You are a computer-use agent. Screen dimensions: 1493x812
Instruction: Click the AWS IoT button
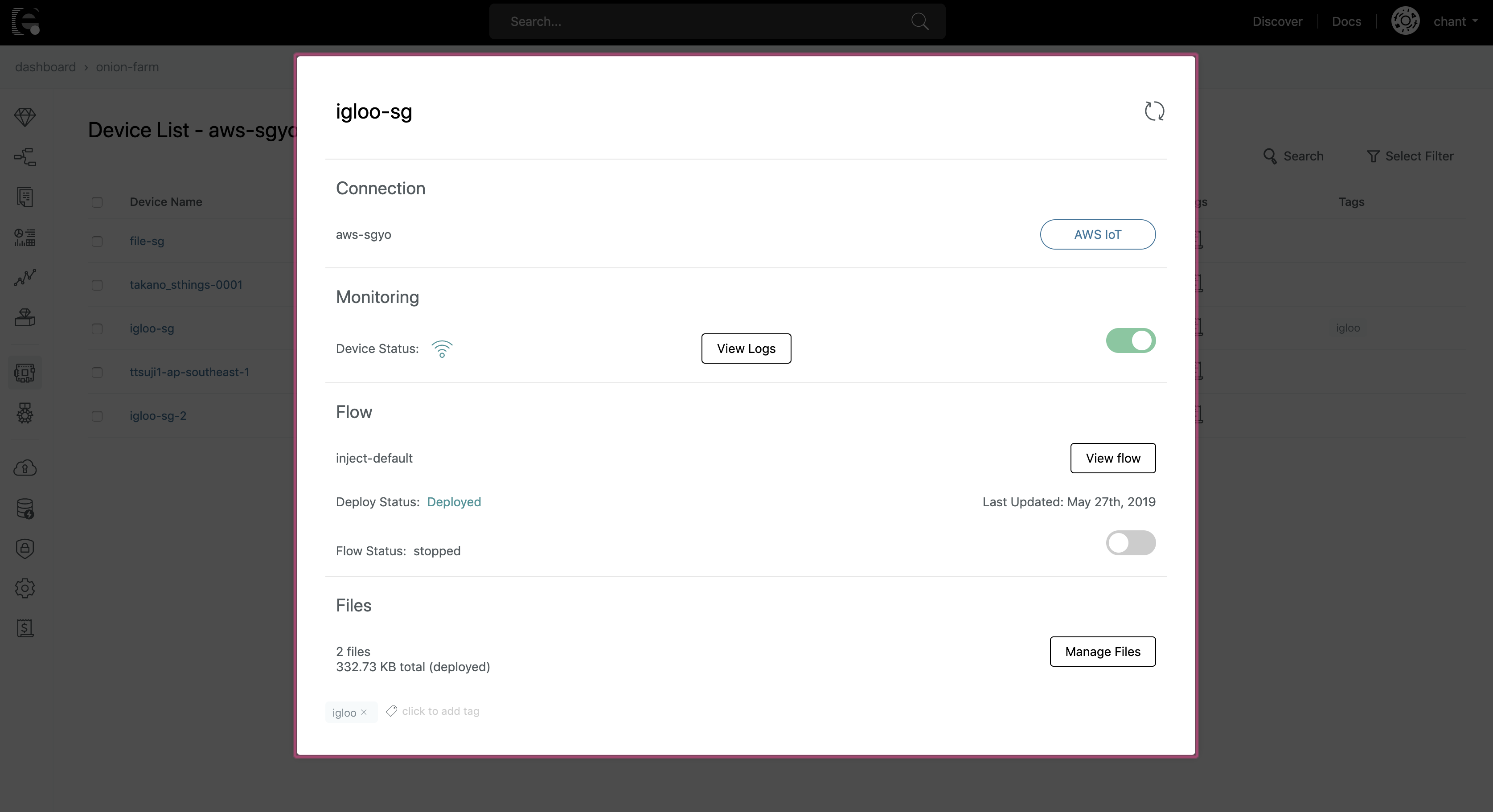[x=1097, y=234]
